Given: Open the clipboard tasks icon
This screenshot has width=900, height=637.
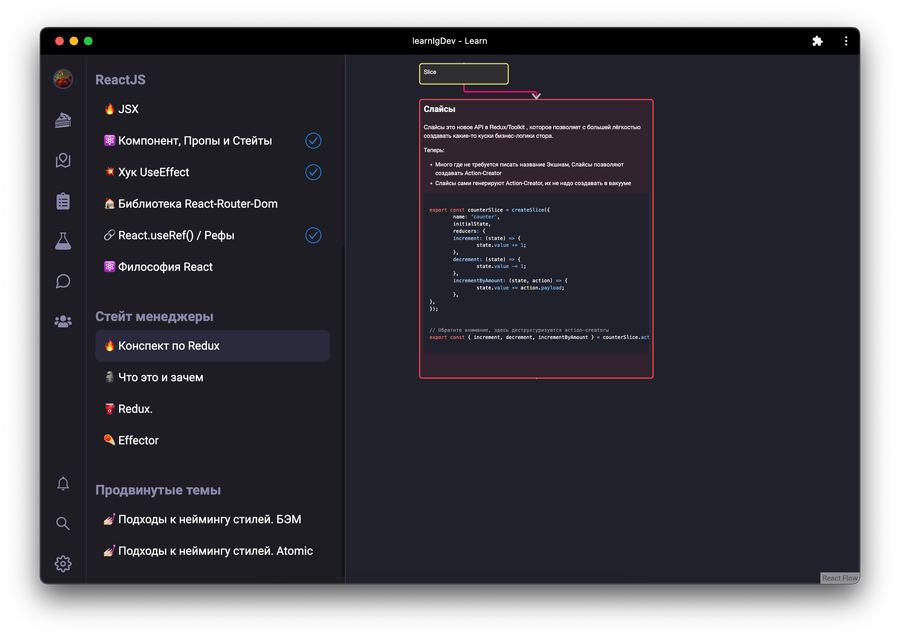Looking at the screenshot, I should (63, 201).
